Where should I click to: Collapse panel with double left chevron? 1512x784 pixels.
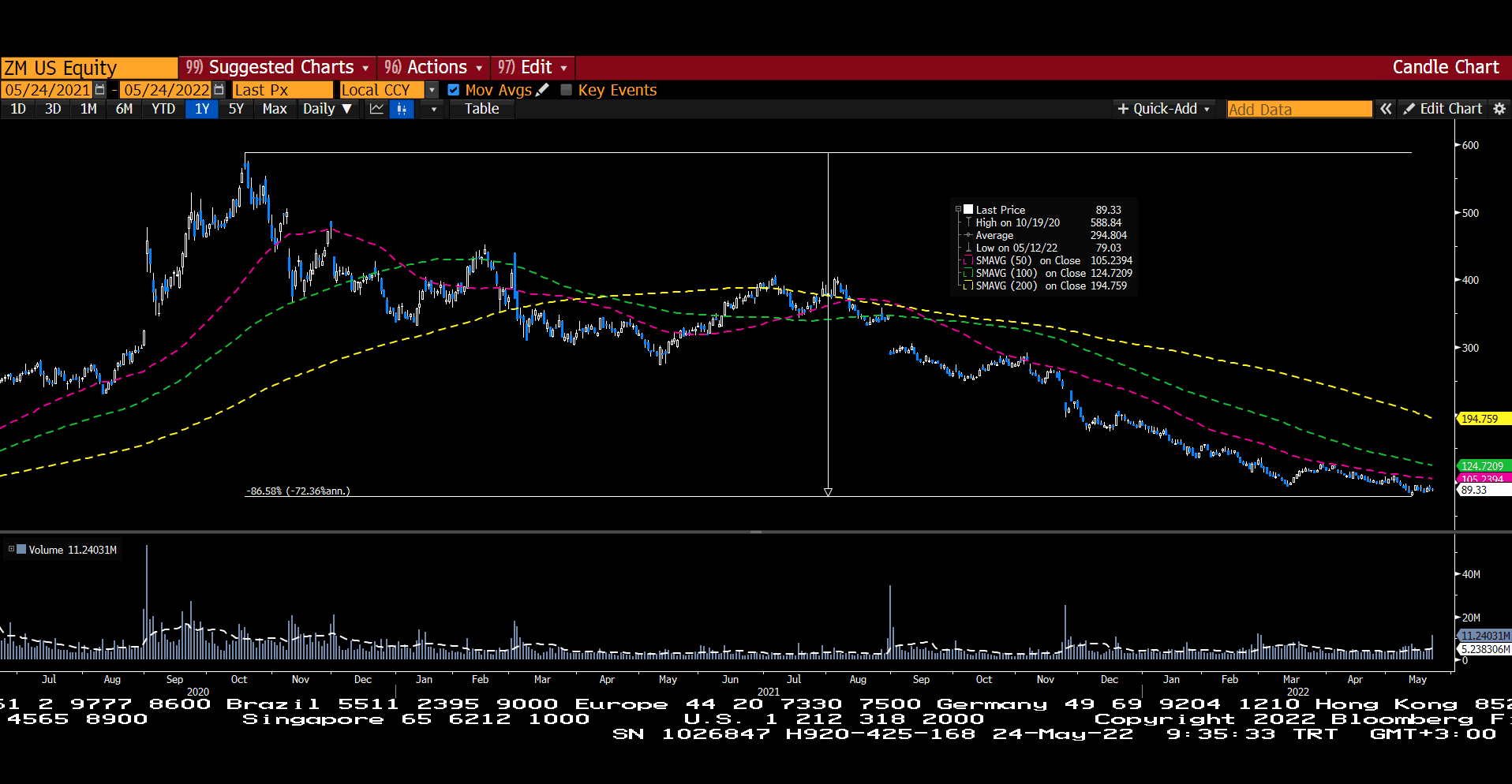coord(1386,109)
